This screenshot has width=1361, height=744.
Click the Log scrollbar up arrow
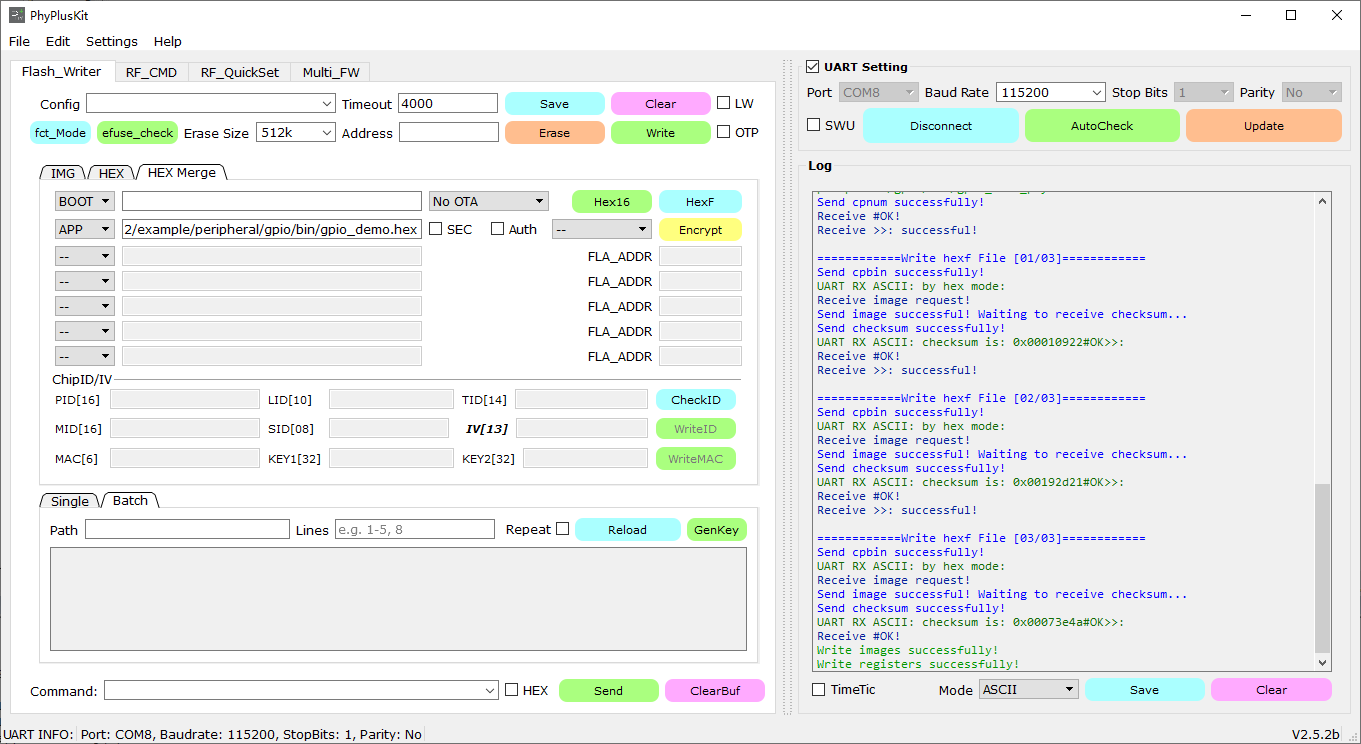click(x=1323, y=201)
